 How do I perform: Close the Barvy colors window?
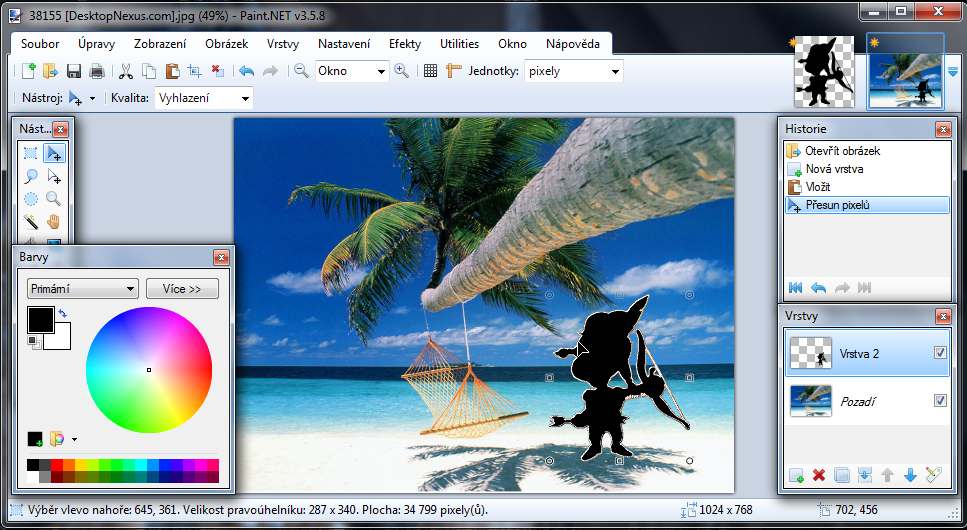(x=221, y=257)
